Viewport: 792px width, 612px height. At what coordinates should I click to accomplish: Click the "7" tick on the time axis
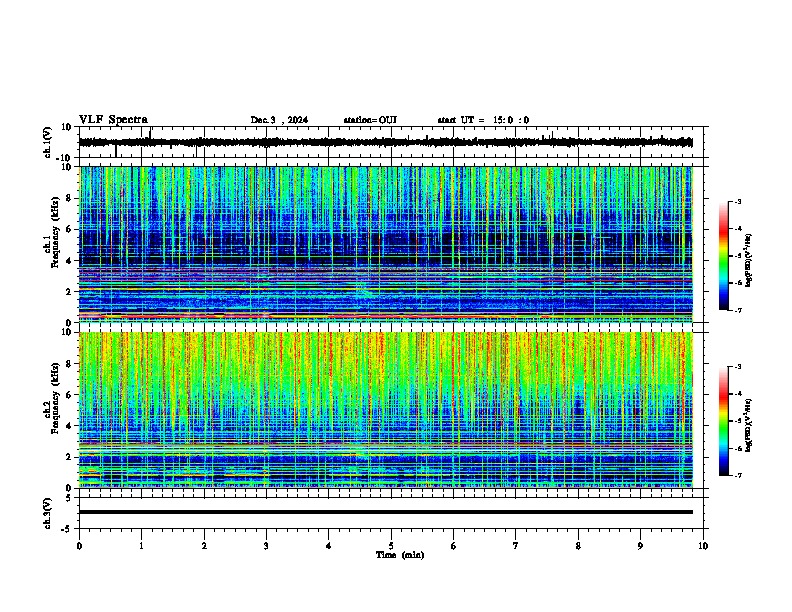coord(516,546)
